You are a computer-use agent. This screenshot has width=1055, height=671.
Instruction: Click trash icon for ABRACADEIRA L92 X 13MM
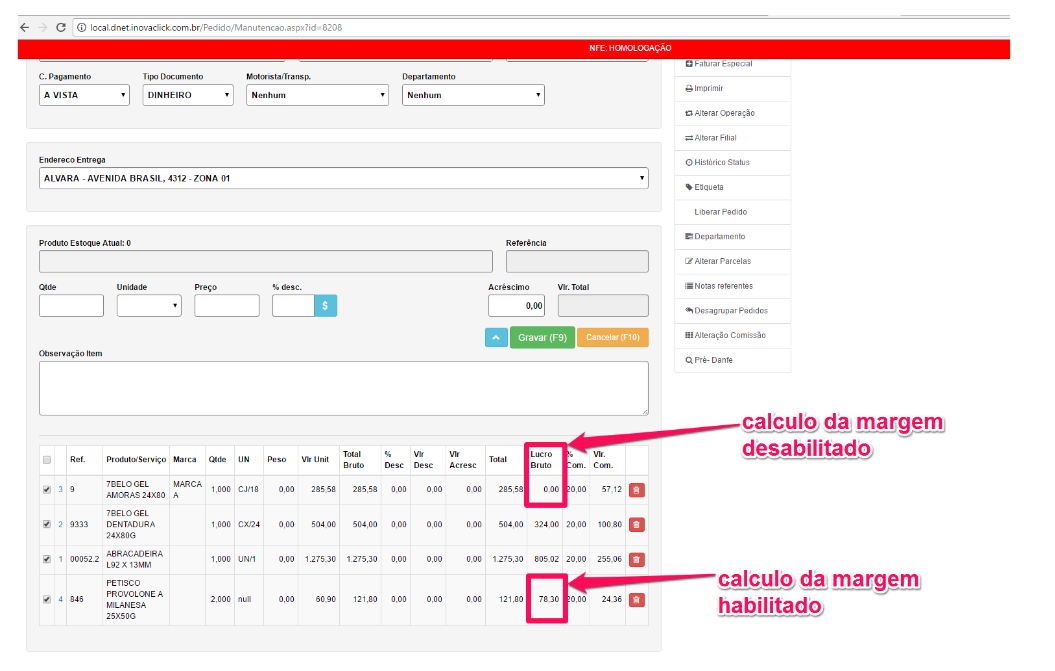(636, 560)
